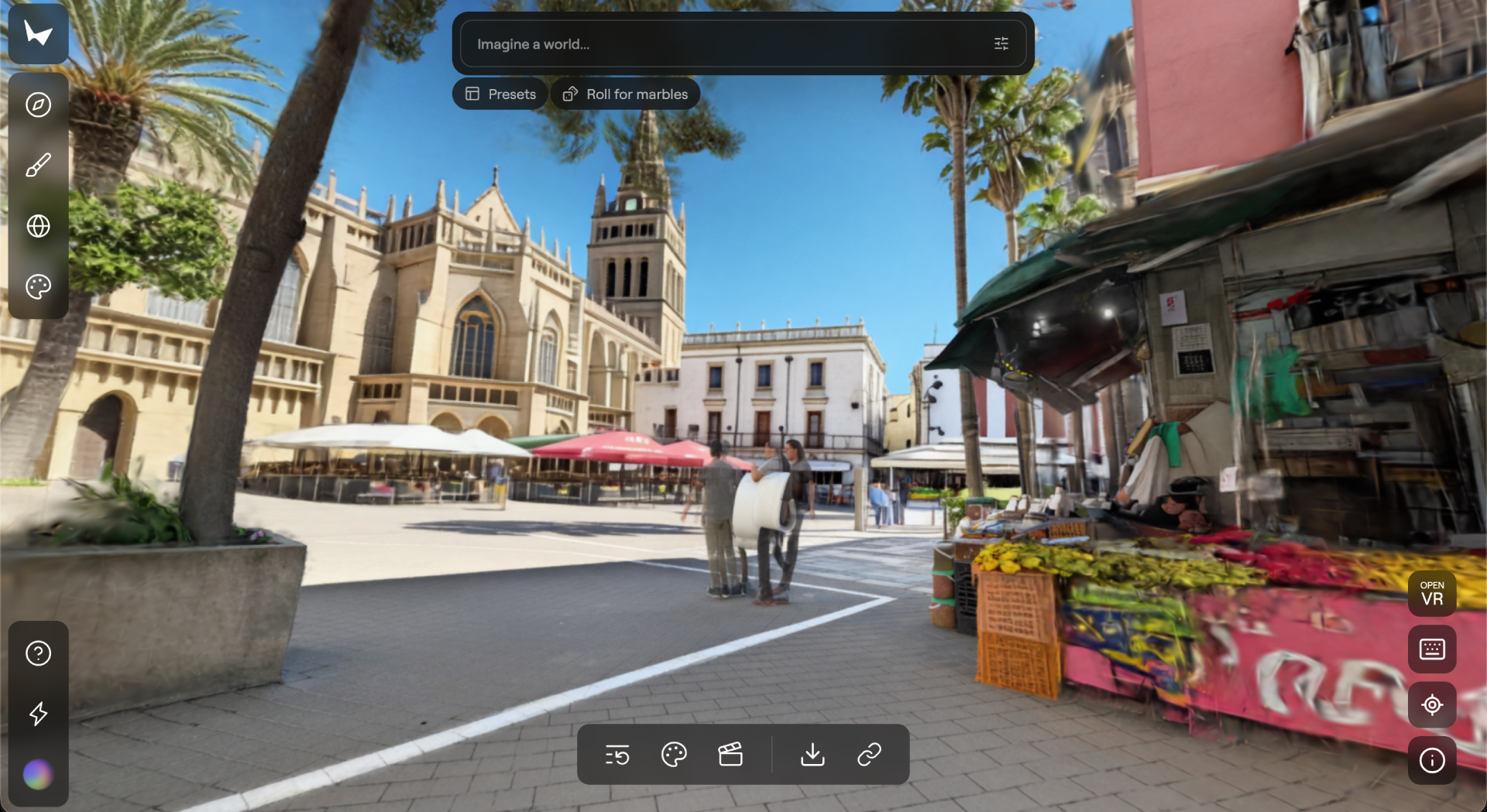The height and width of the screenshot is (812, 1487).
Task: Select the paintbrush tool in sidebar
Action: point(38,165)
